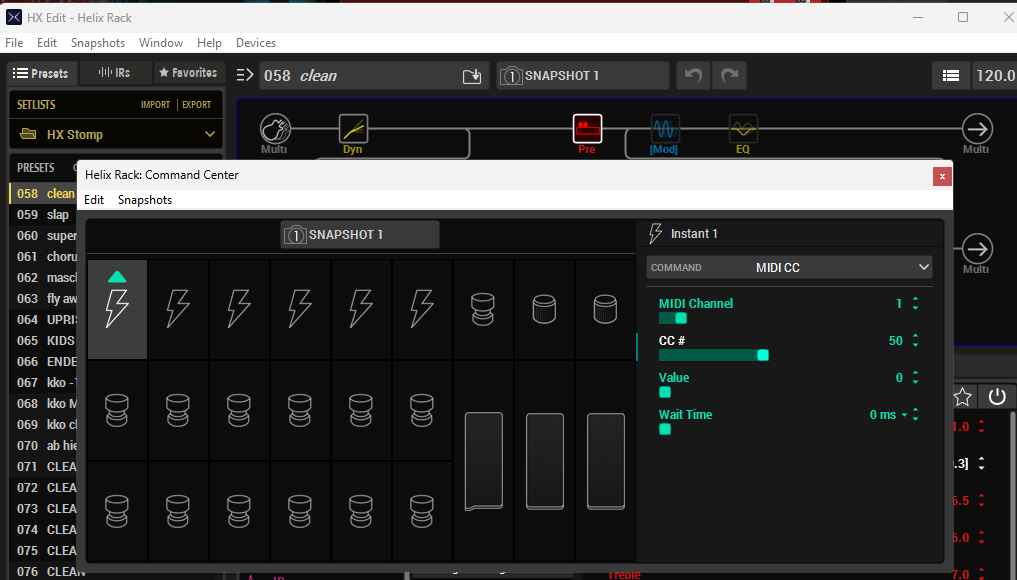Select the sixth Instant lightning bolt icon
Viewport: 1017px width, 580px height.
point(423,308)
